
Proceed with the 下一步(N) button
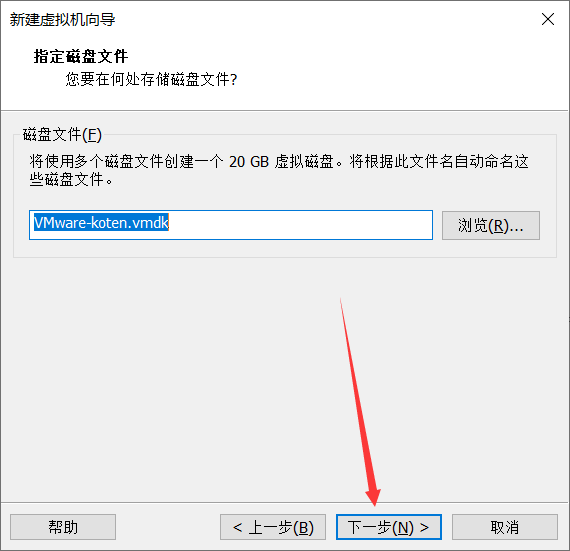pyautogui.click(x=389, y=527)
